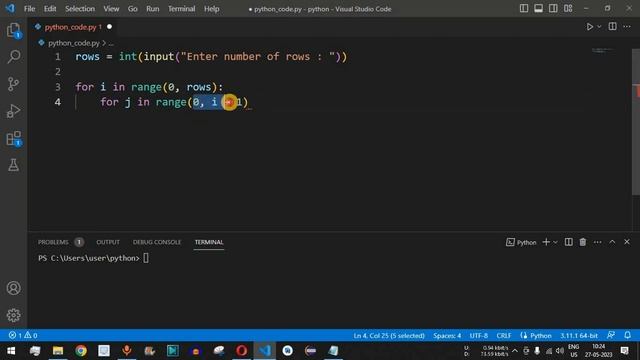This screenshot has width=640, height=360.
Task: Open Run and Debug view
Action: click(13, 111)
